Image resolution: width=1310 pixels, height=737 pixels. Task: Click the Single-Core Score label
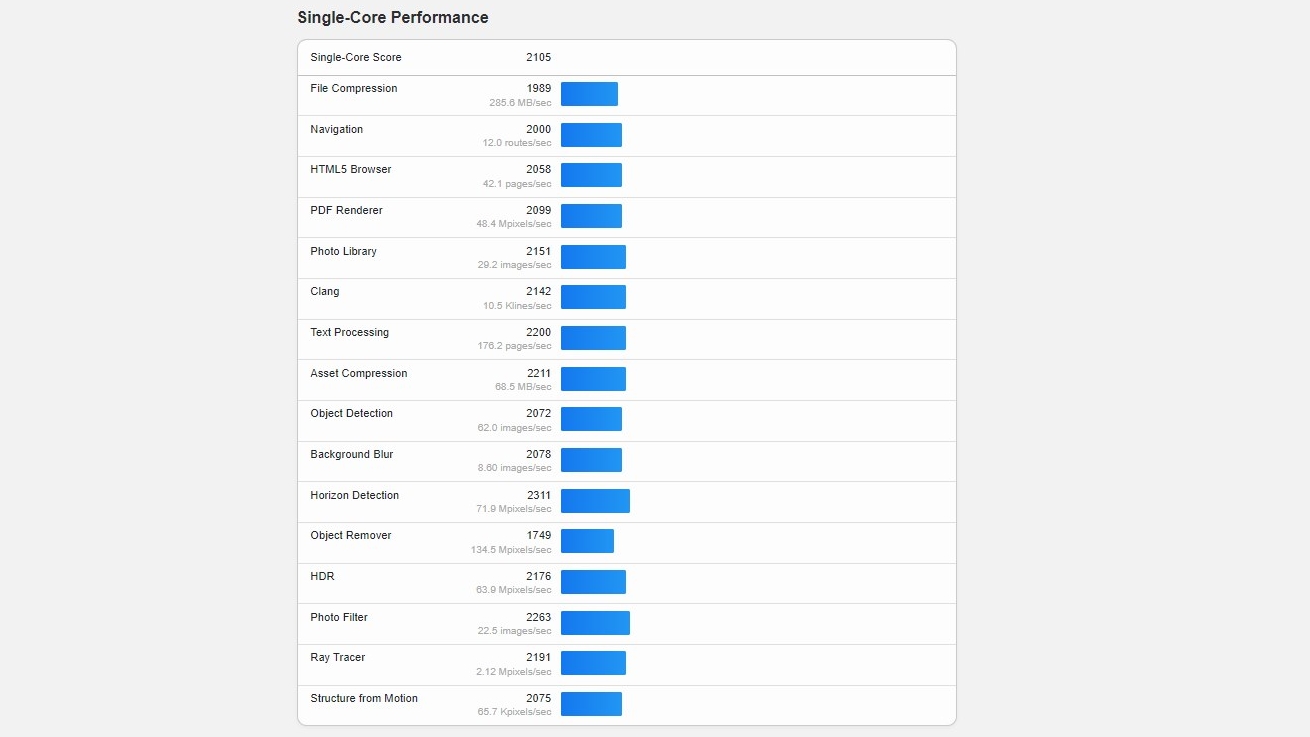click(356, 58)
